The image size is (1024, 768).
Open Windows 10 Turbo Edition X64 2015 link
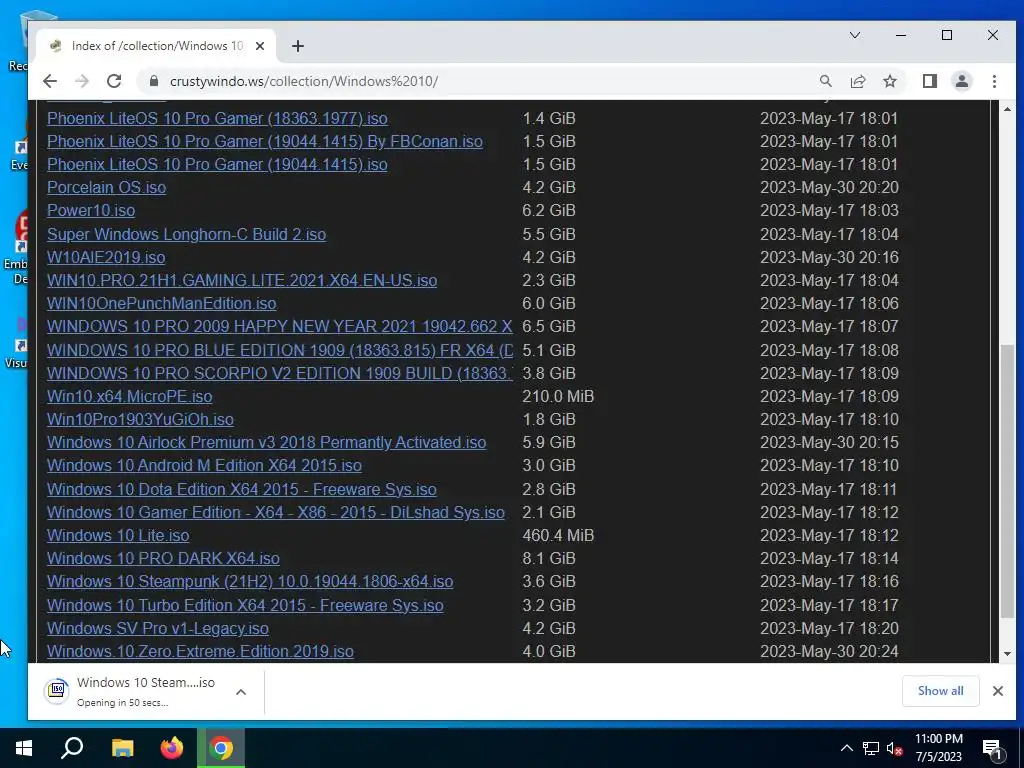(x=245, y=605)
